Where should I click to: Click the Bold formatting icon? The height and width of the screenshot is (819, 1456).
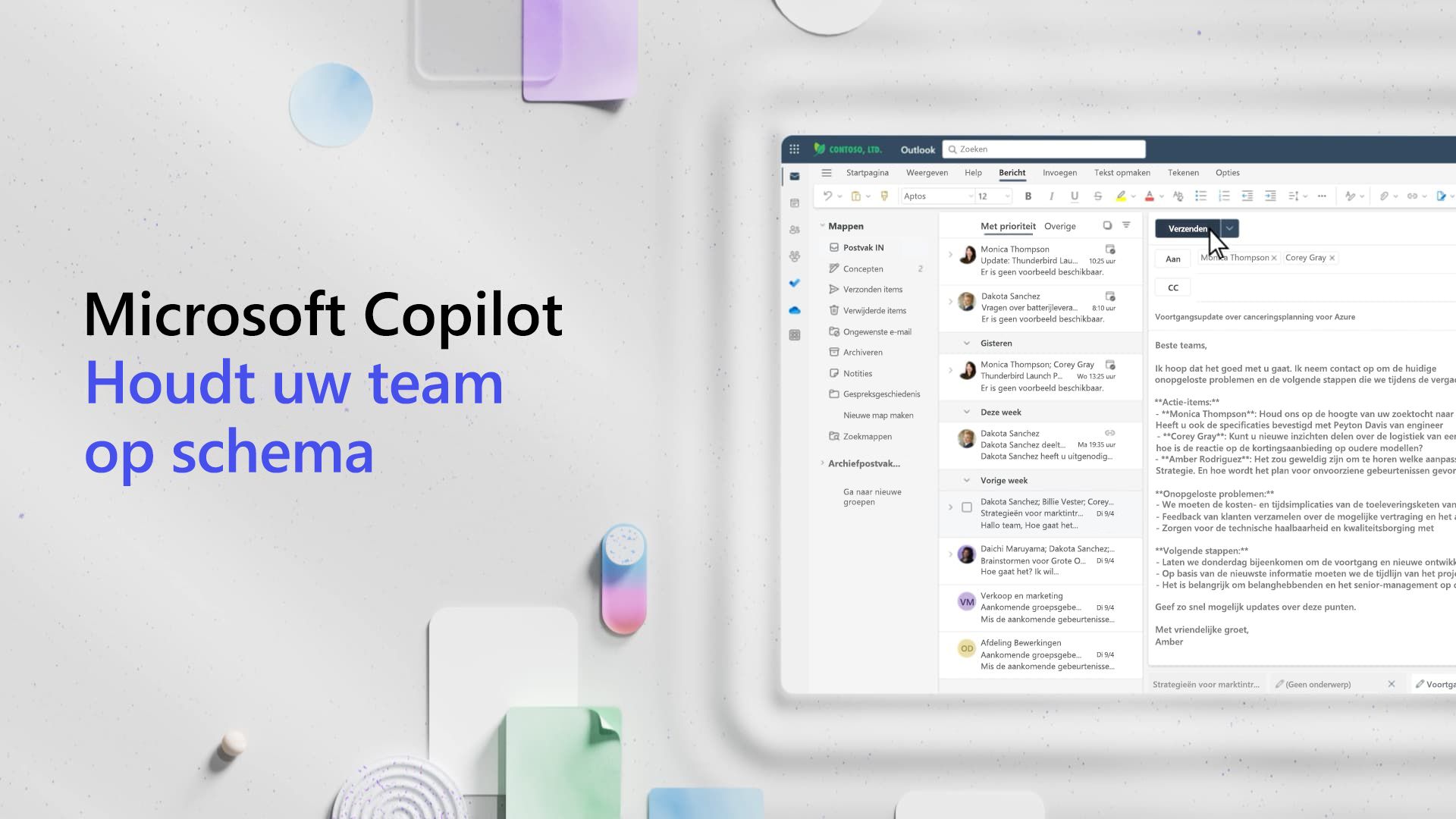coord(1028,196)
